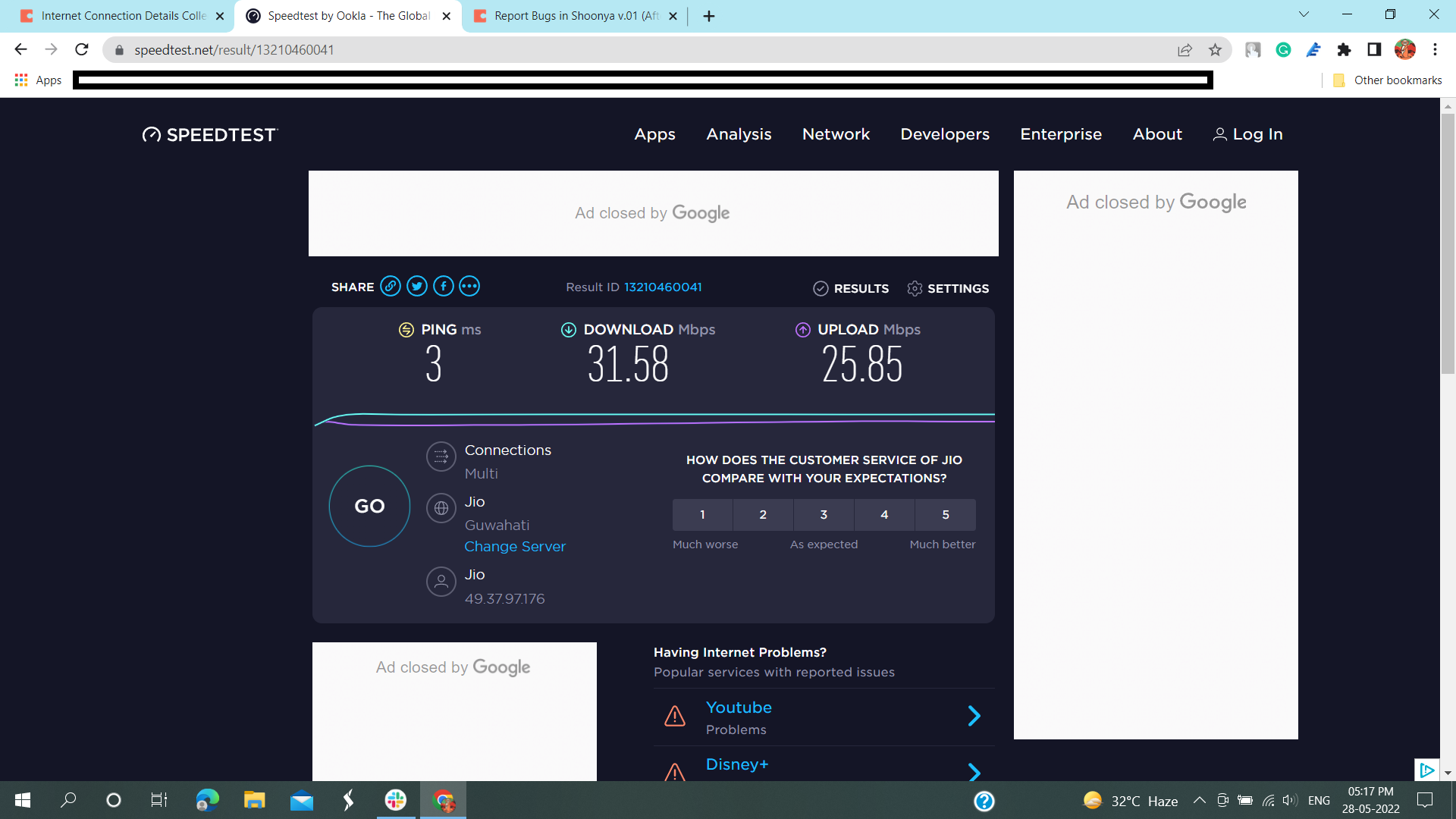The height and width of the screenshot is (819, 1456).
Task: Expand Disney+ issues chevron
Action: click(974, 771)
